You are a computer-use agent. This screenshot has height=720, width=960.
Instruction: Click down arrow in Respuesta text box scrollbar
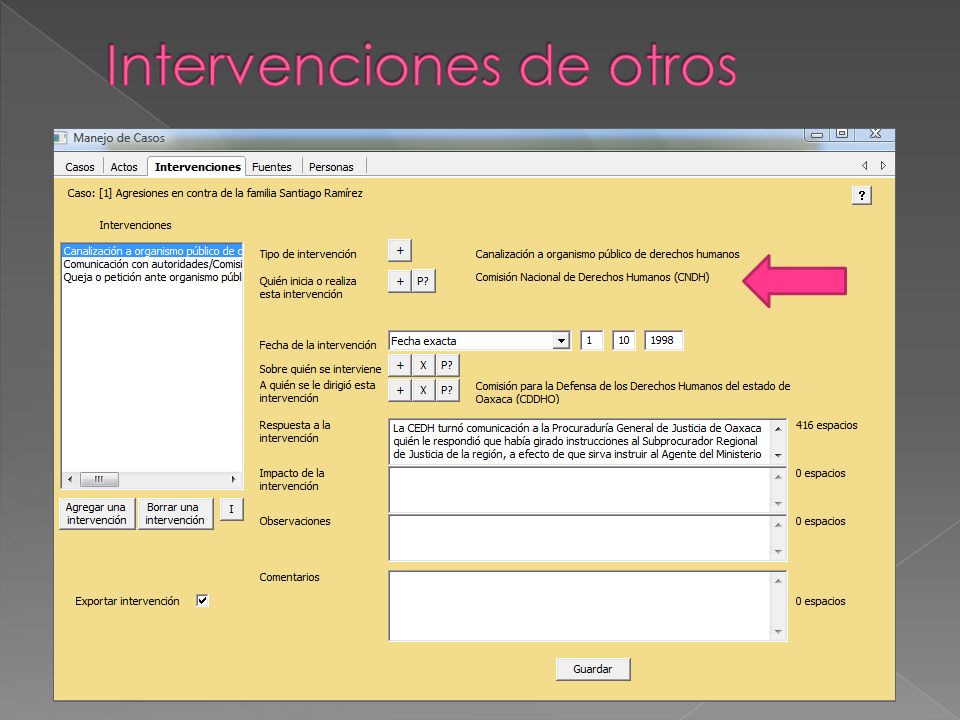click(x=778, y=456)
